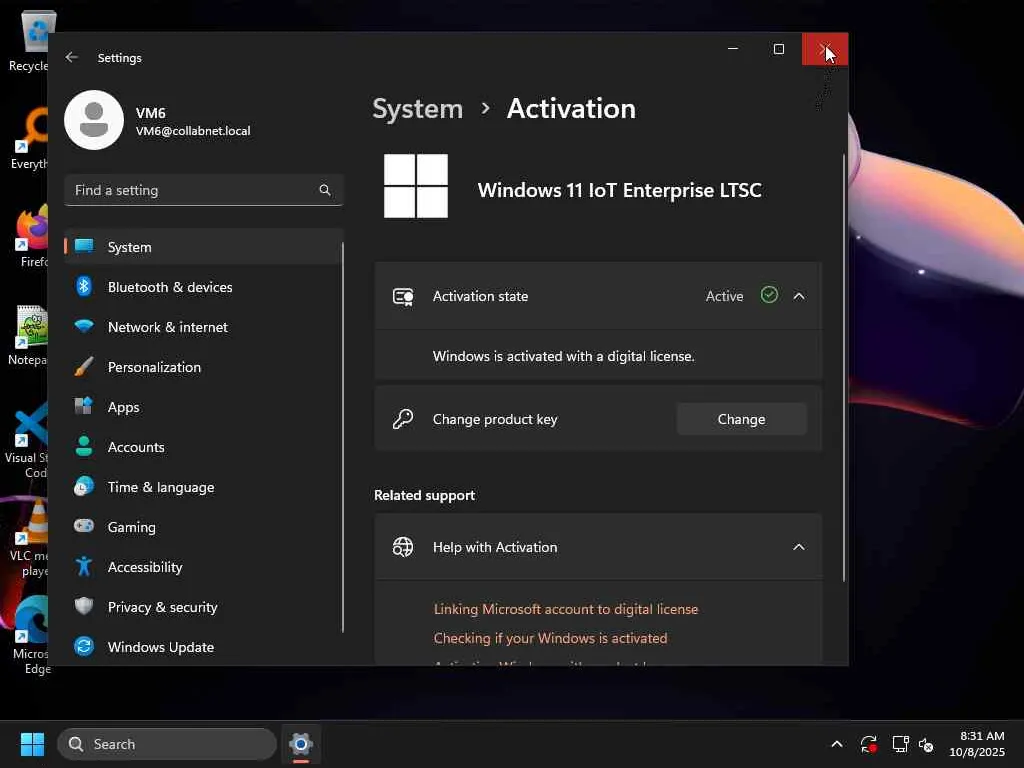The height and width of the screenshot is (768, 1024).
Task: Open Privacy & security settings
Action: coord(203,607)
